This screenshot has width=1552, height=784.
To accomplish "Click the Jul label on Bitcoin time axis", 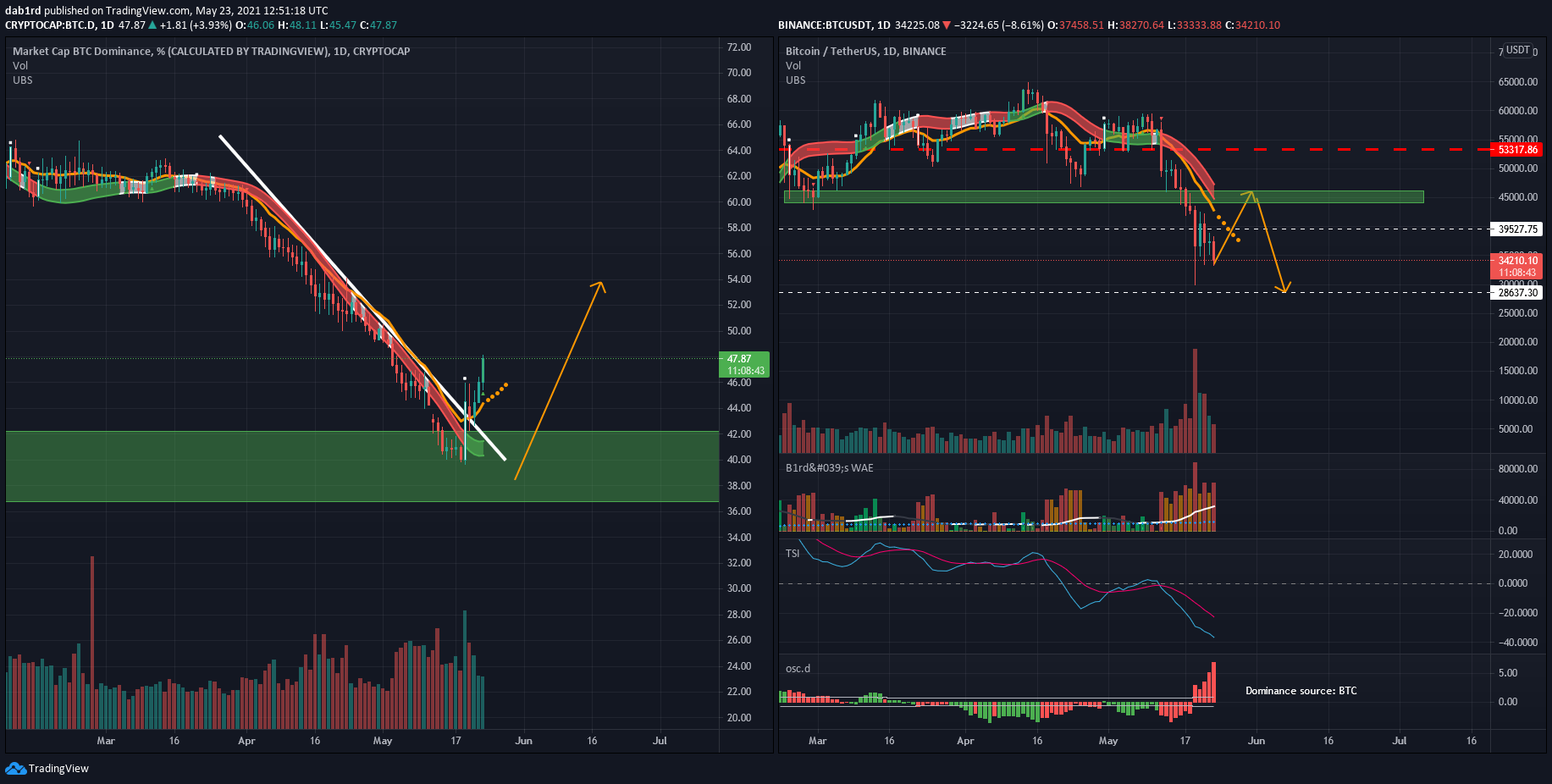I will click(1400, 741).
